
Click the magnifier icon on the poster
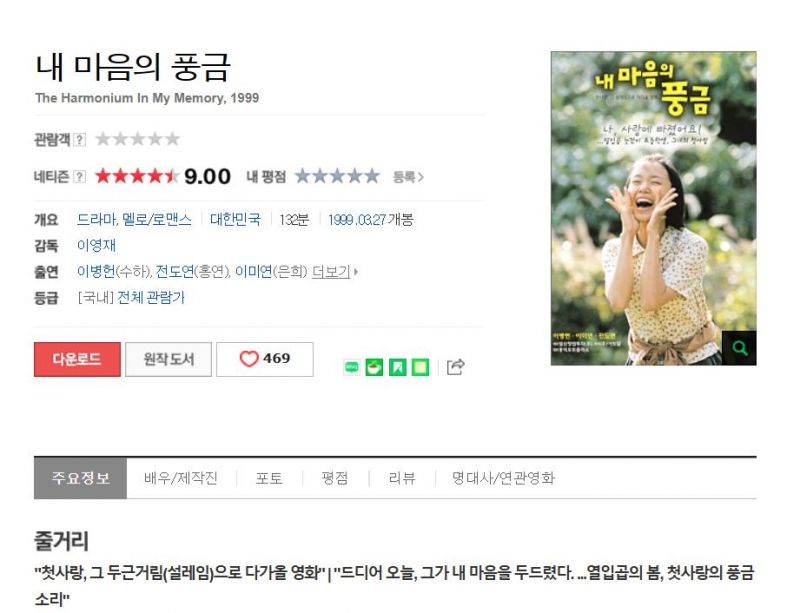click(739, 348)
